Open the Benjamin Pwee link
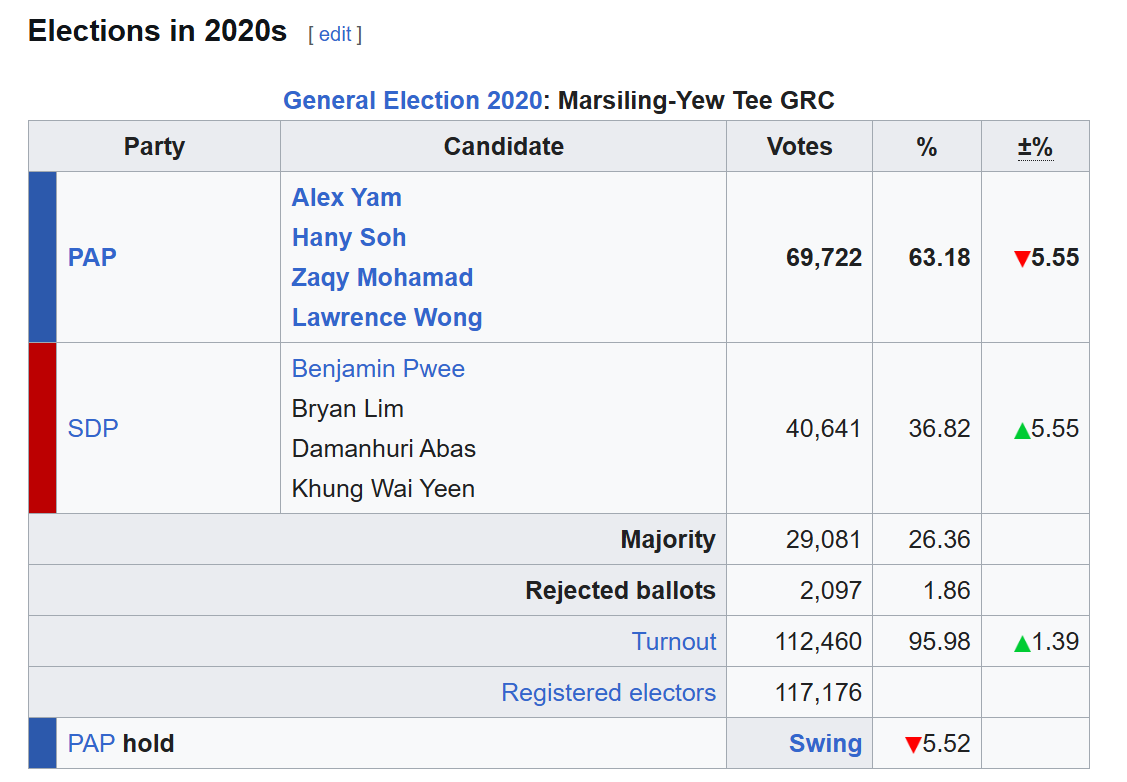The height and width of the screenshot is (782, 1127). tap(378, 369)
